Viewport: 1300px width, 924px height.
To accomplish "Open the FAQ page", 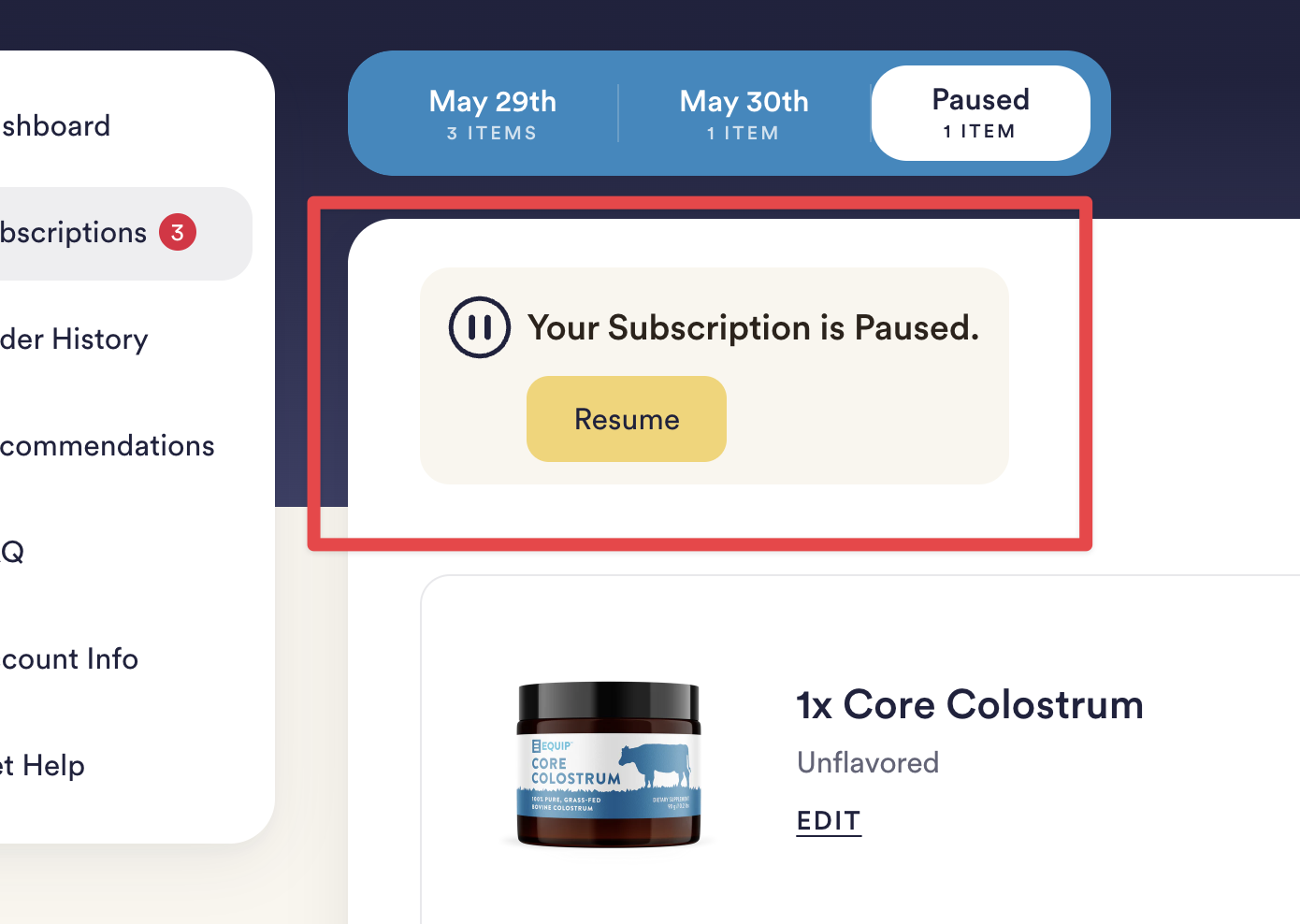I will 12,552.
